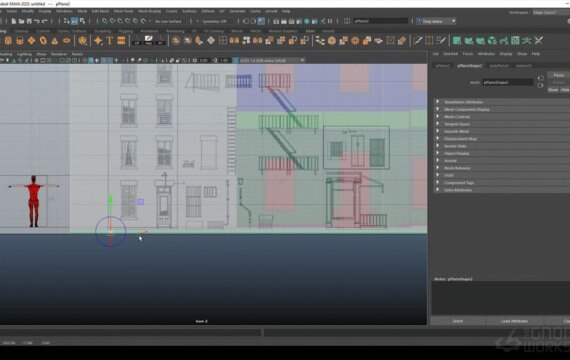The width and height of the screenshot is (570, 360).
Task: Click the Freeze Transformations FT shelf icon
Action: pos(161,40)
